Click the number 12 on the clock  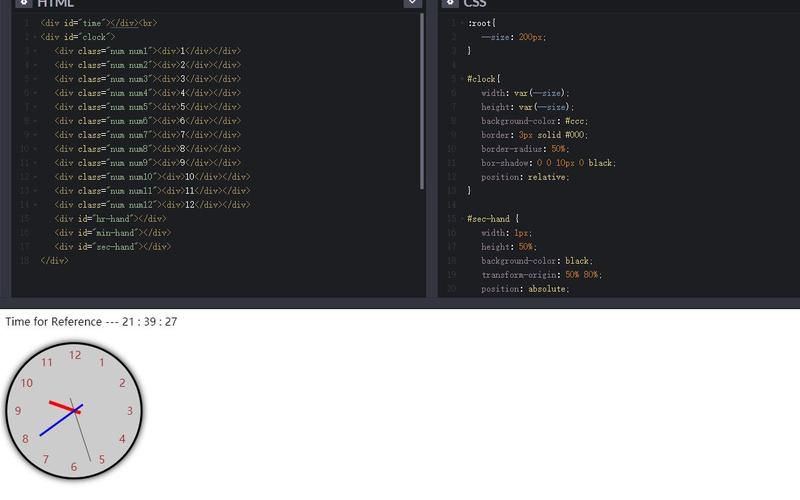click(74, 355)
